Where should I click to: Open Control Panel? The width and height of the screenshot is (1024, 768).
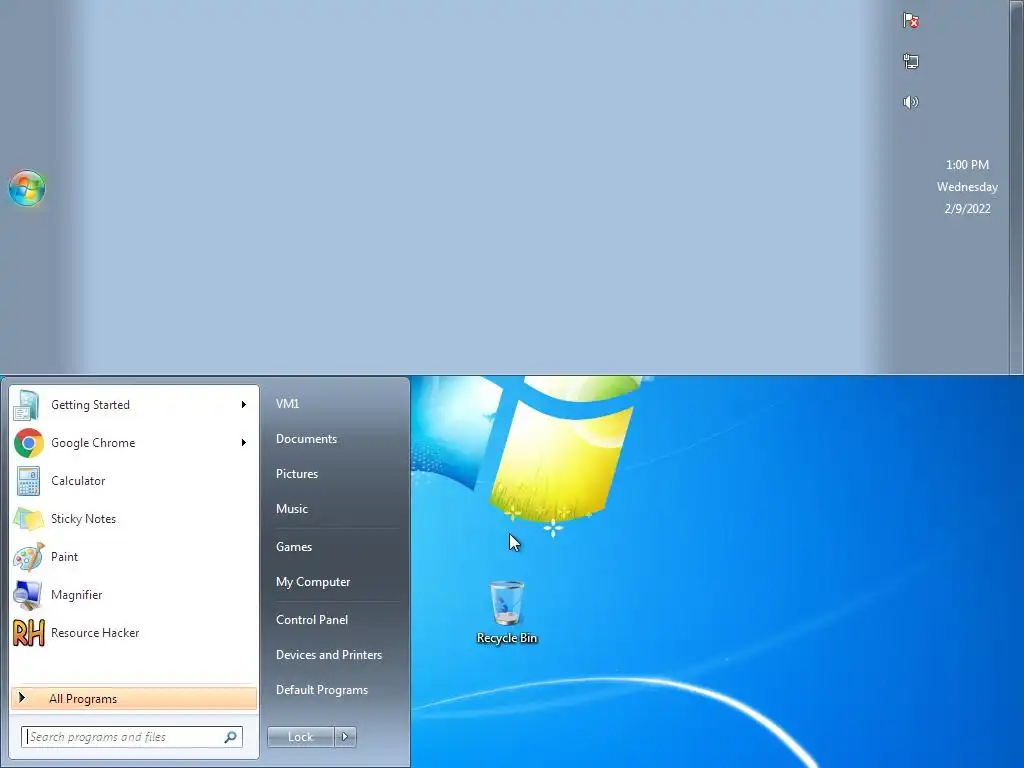(x=312, y=620)
